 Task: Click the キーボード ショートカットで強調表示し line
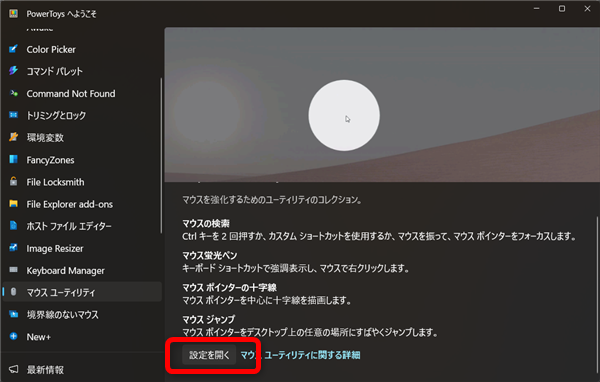[x=296, y=268]
